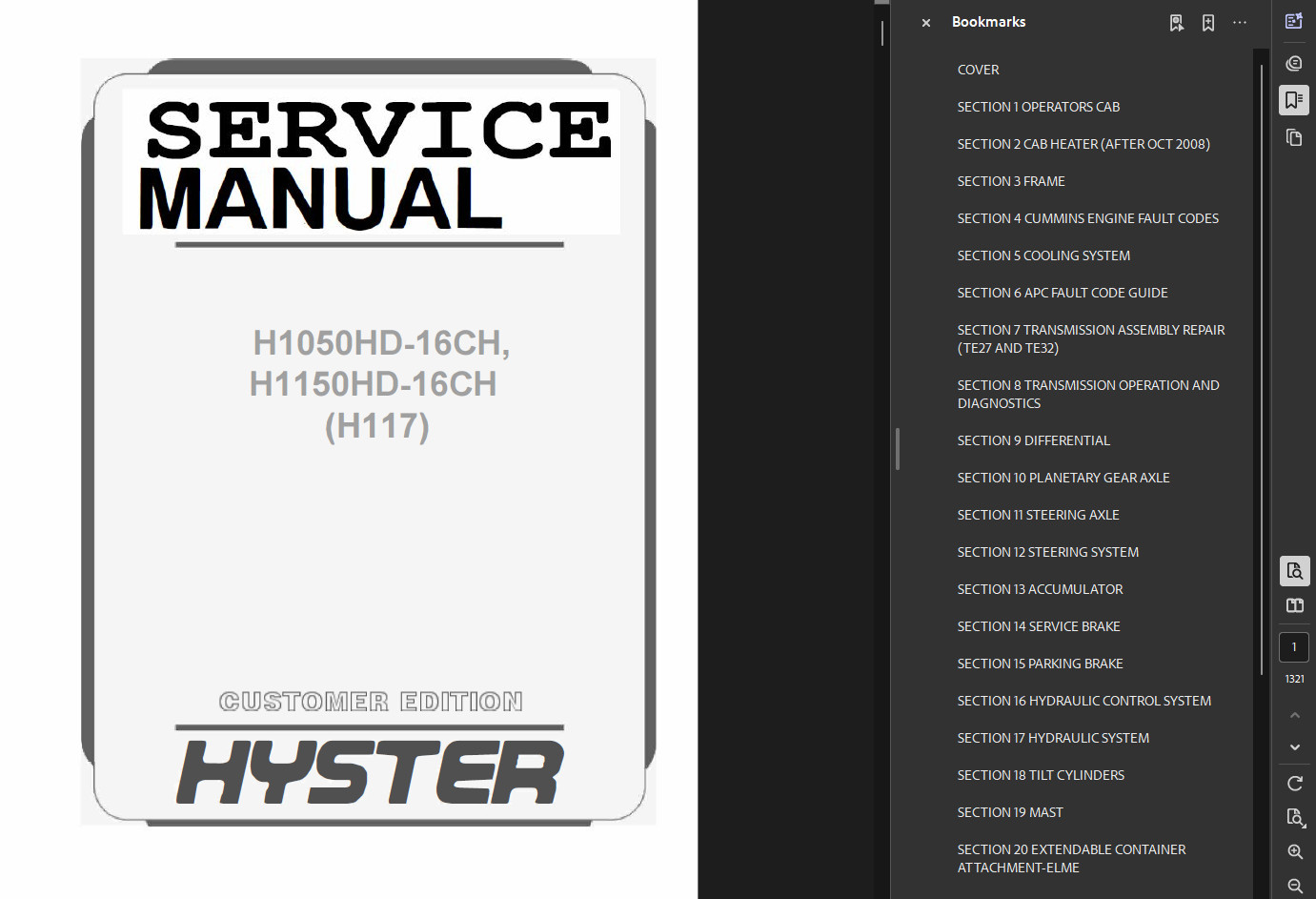Open SECTION 10 PLANETARY GEAR AXLE

click(x=1063, y=478)
